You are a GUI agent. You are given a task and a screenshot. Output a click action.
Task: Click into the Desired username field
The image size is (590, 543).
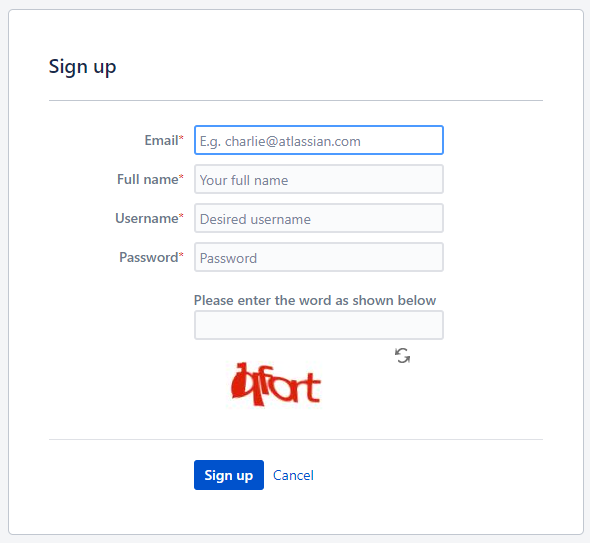pyautogui.click(x=319, y=218)
